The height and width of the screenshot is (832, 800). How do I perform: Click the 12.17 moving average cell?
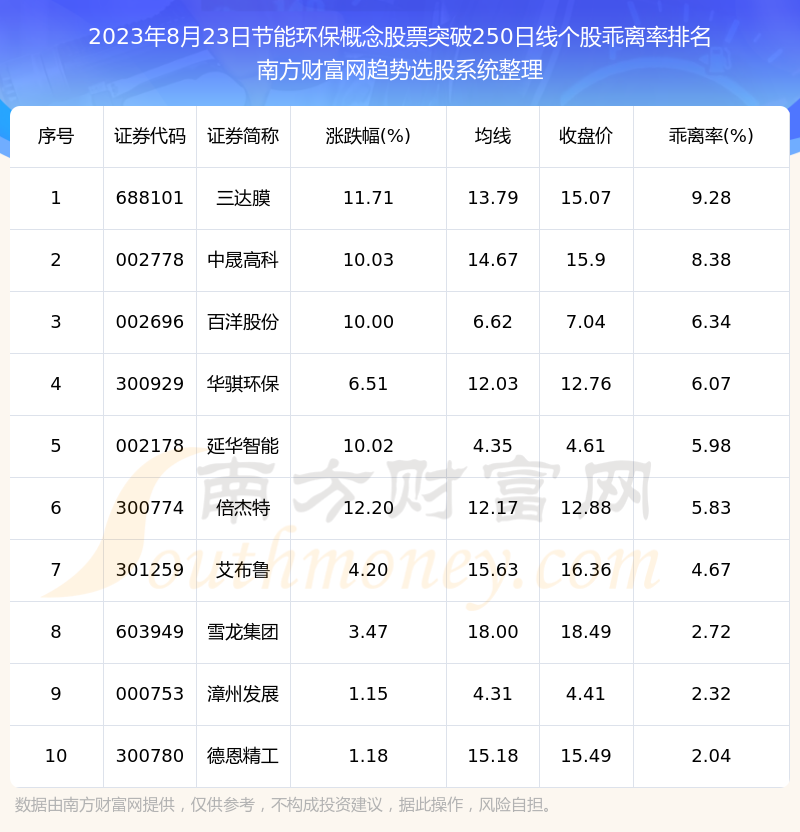pos(493,508)
